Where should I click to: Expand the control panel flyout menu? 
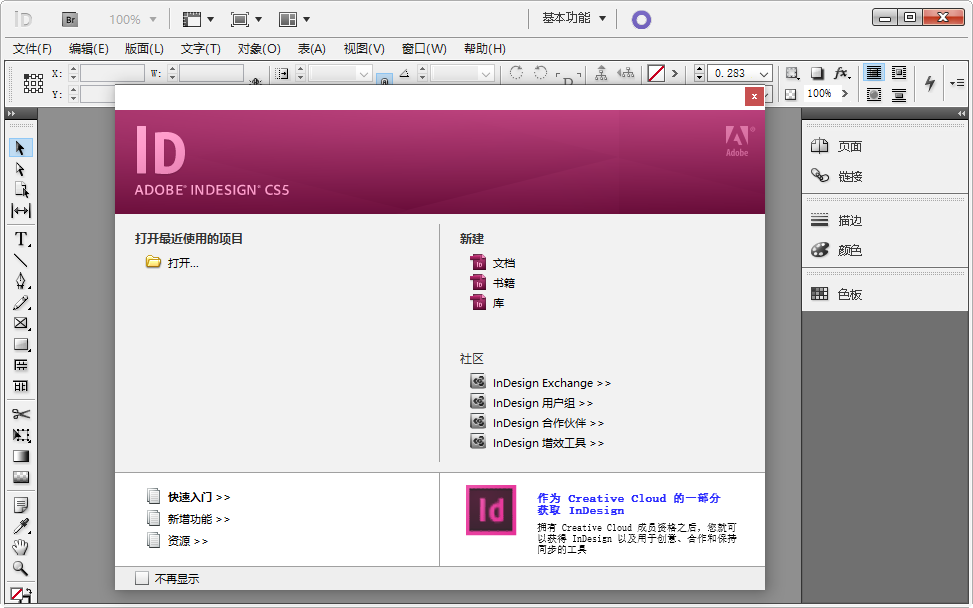(x=956, y=83)
